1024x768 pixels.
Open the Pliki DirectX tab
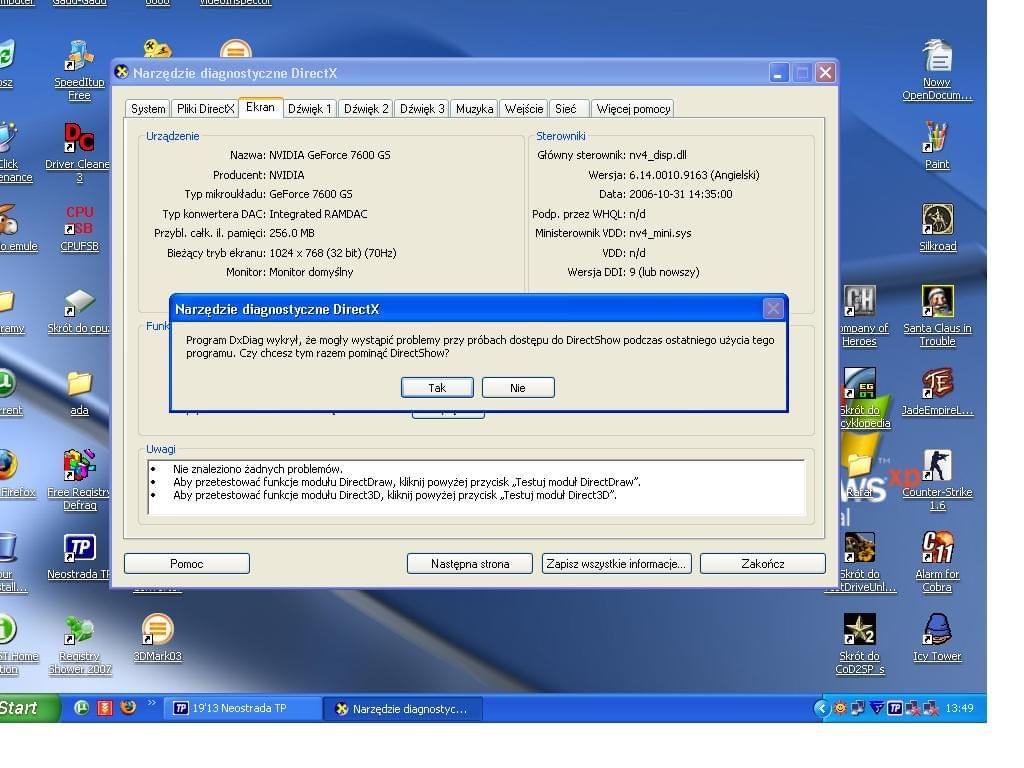pyautogui.click(x=205, y=109)
